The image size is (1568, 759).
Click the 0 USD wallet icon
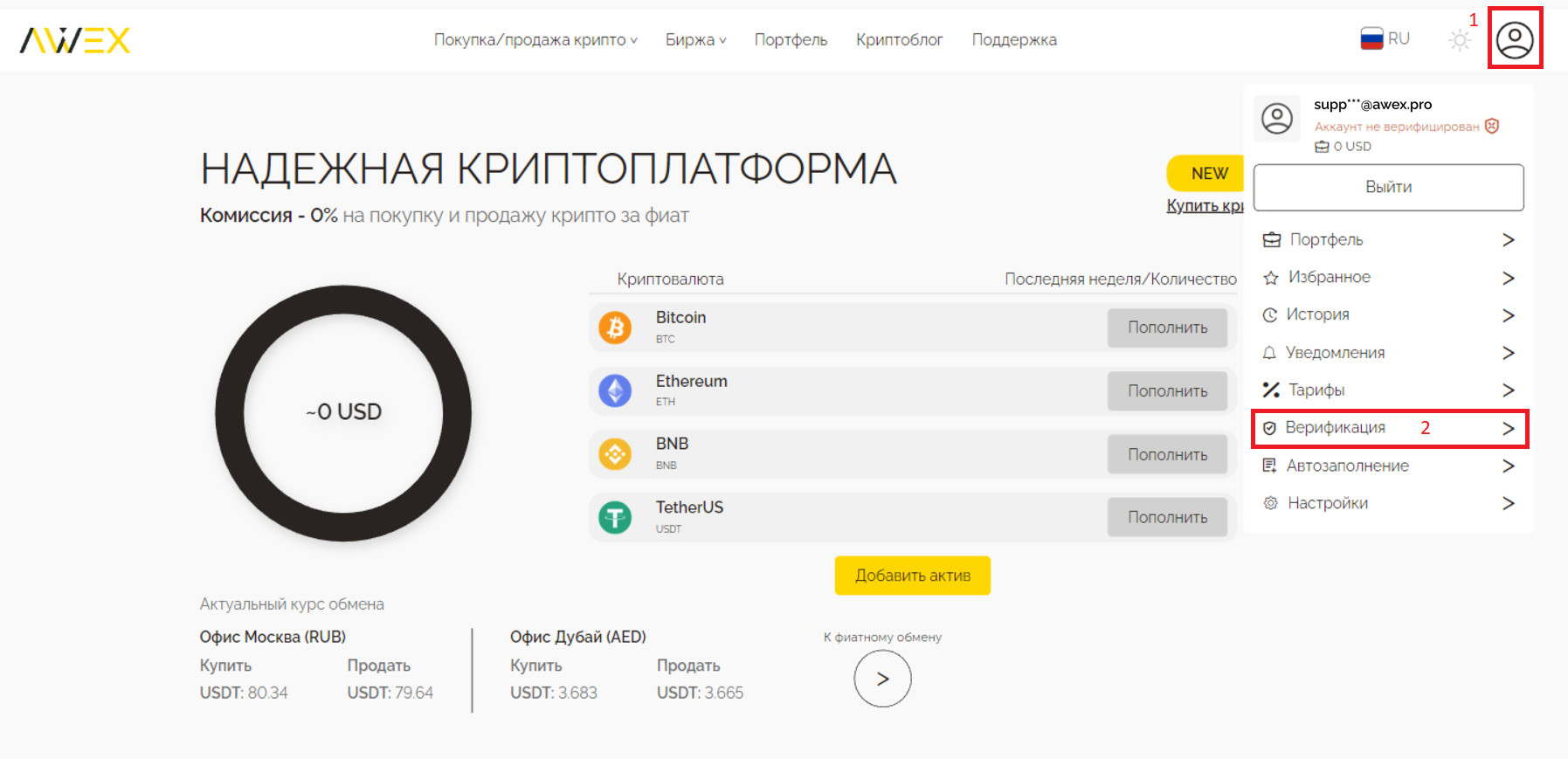tap(1322, 147)
